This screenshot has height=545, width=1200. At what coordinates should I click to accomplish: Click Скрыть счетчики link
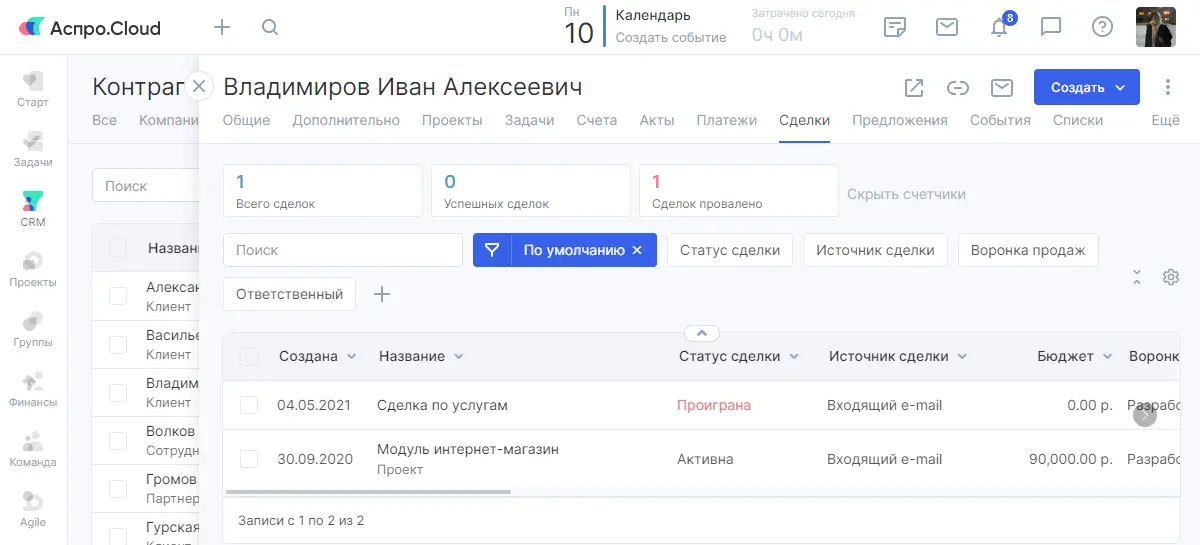click(906, 194)
